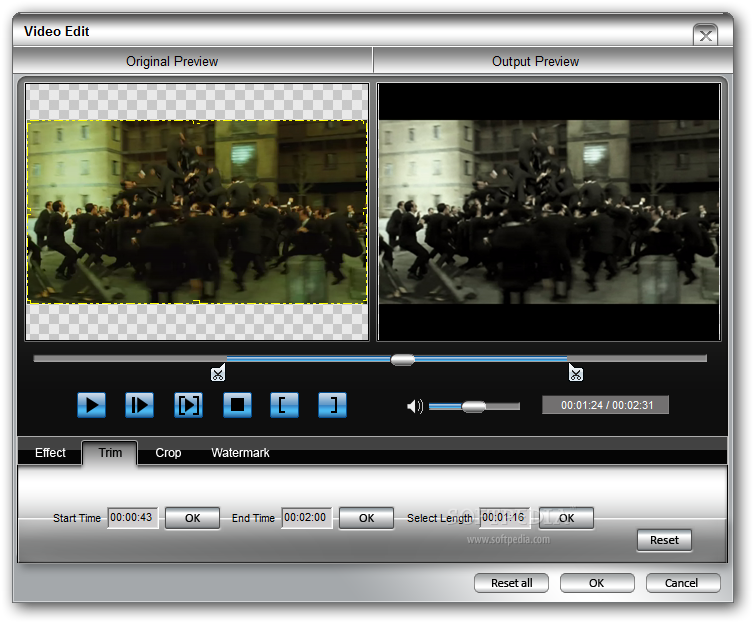
Task: Click the time display 00:01:24 / 00:02:31
Action: pos(605,405)
